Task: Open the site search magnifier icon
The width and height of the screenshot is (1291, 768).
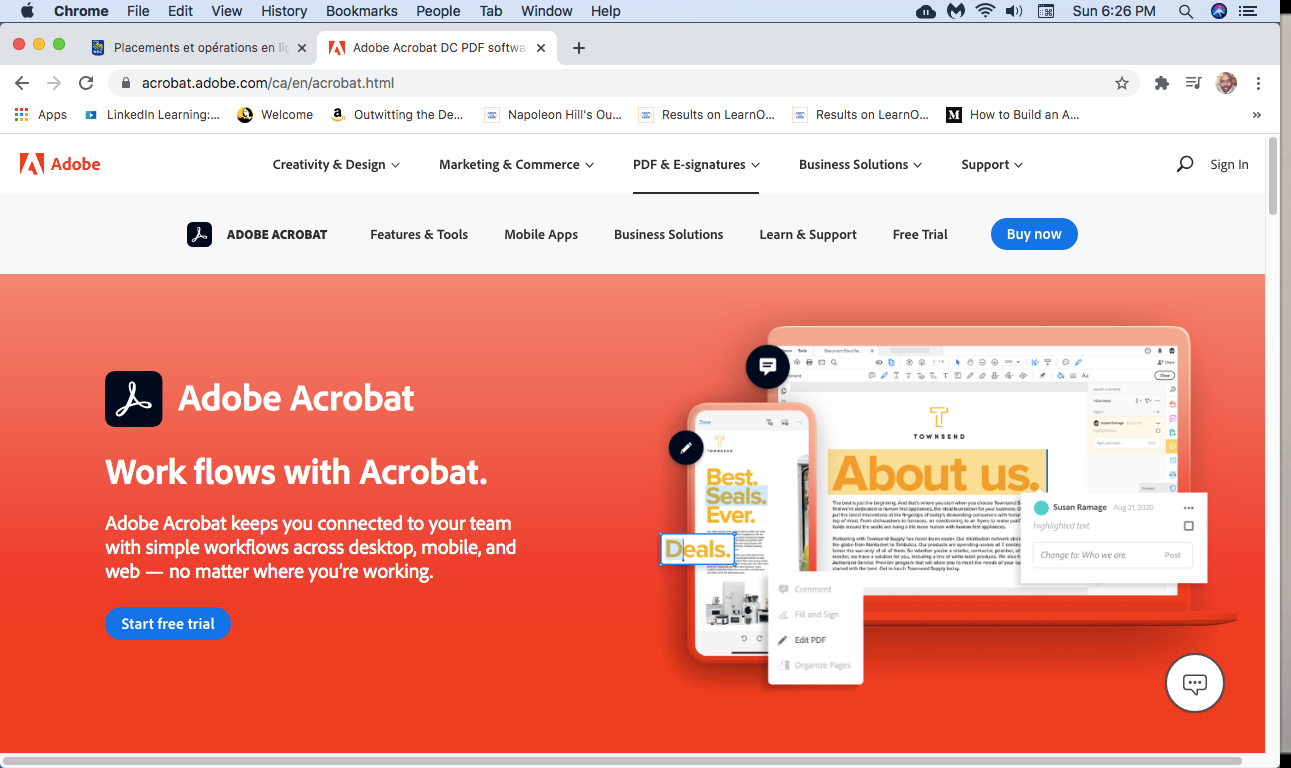Action: [1185, 164]
